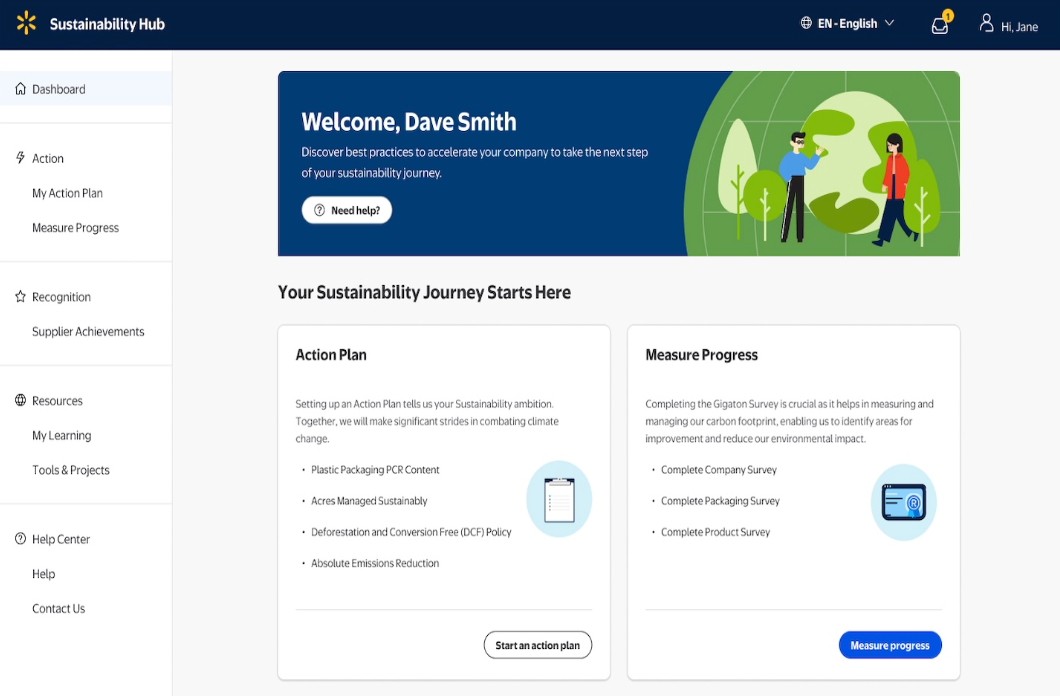Open Tools & Projects in sidebar
1060x696 pixels.
70,470
